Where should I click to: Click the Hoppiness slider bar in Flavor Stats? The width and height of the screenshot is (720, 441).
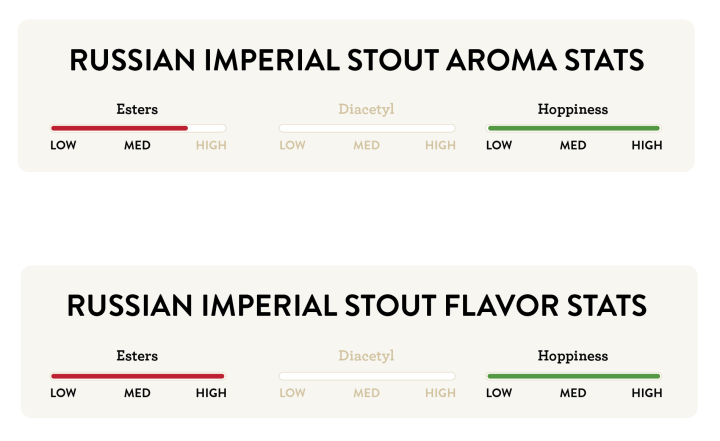pos(573,376)
